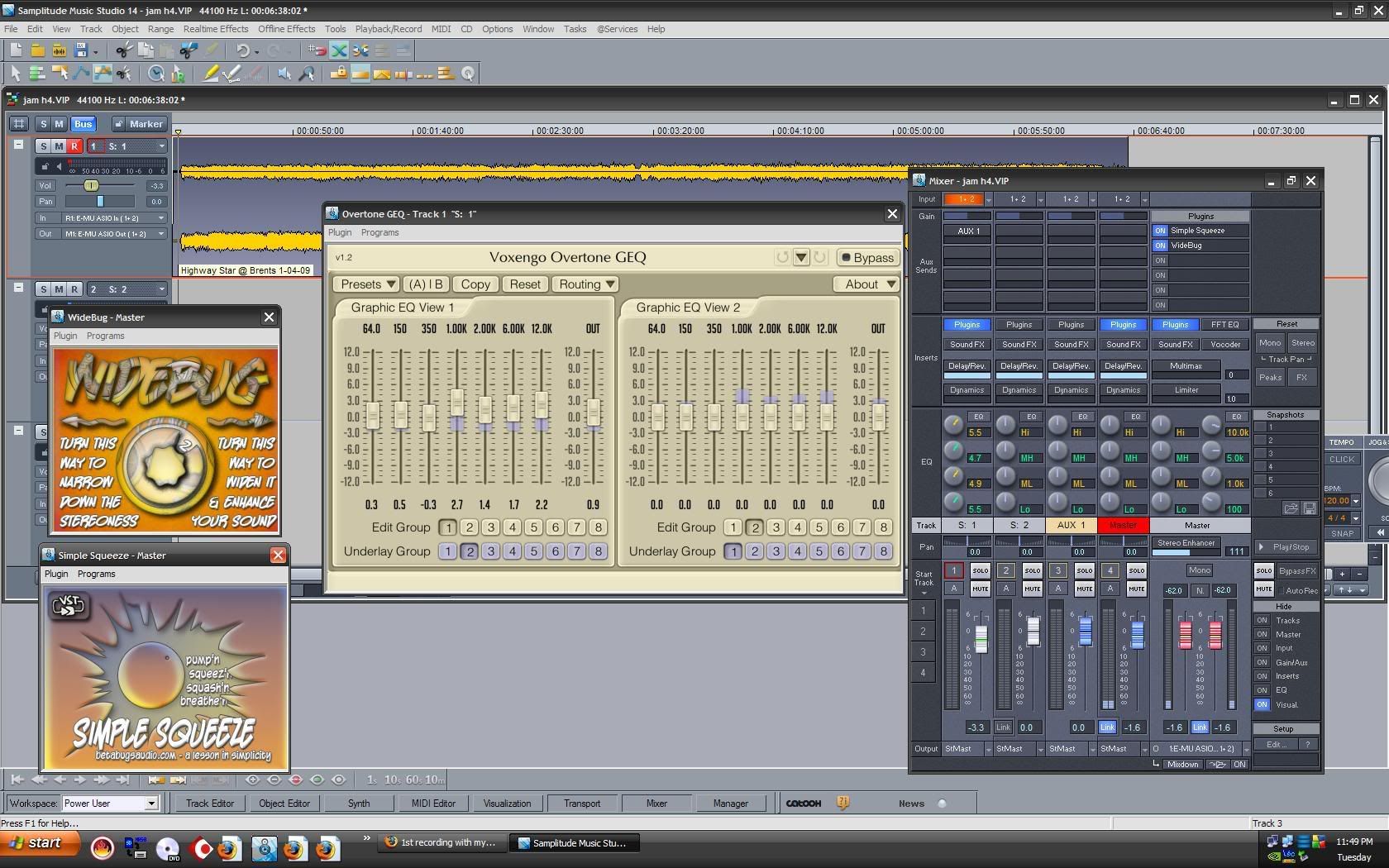
Task: Select the arrow pointer mouse mode tool
Action: point(16,74)
